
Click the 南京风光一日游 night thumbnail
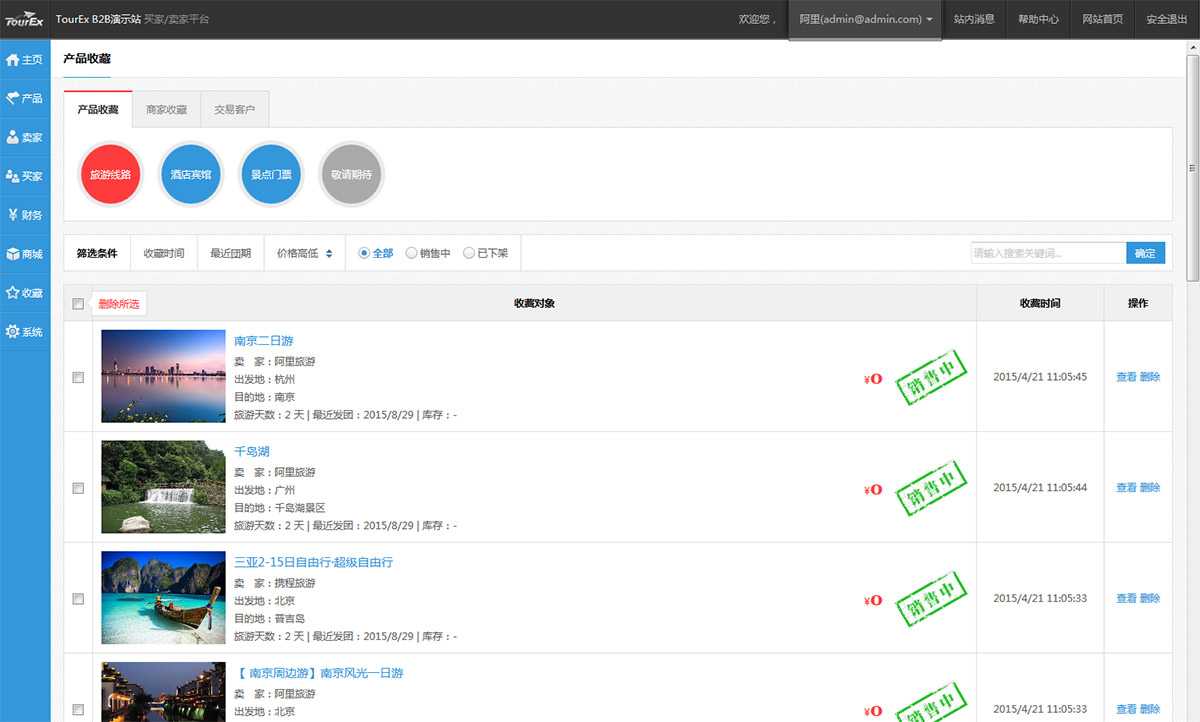click(x=164, y=692)
